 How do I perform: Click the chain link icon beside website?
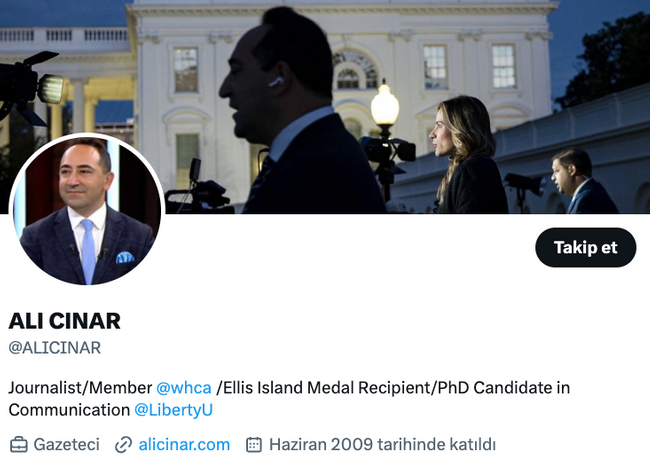(123, 445)
